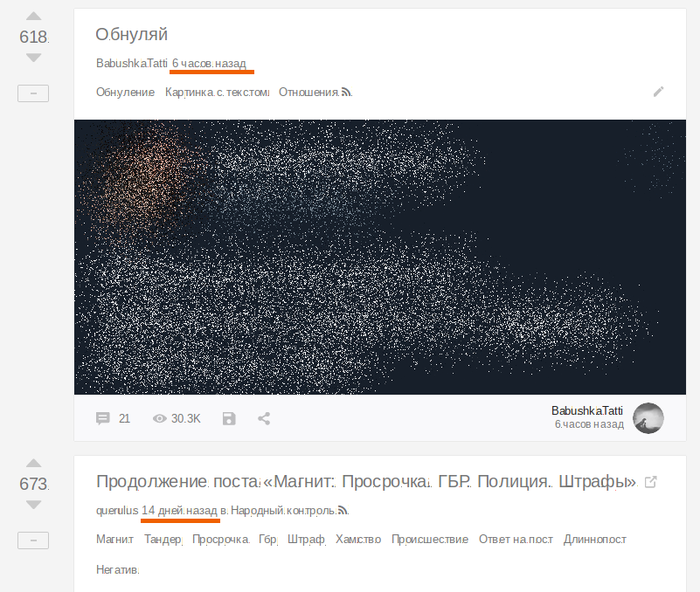
Task: Open external link icon beside the Магнит post title
Action: tap(651, 482)
